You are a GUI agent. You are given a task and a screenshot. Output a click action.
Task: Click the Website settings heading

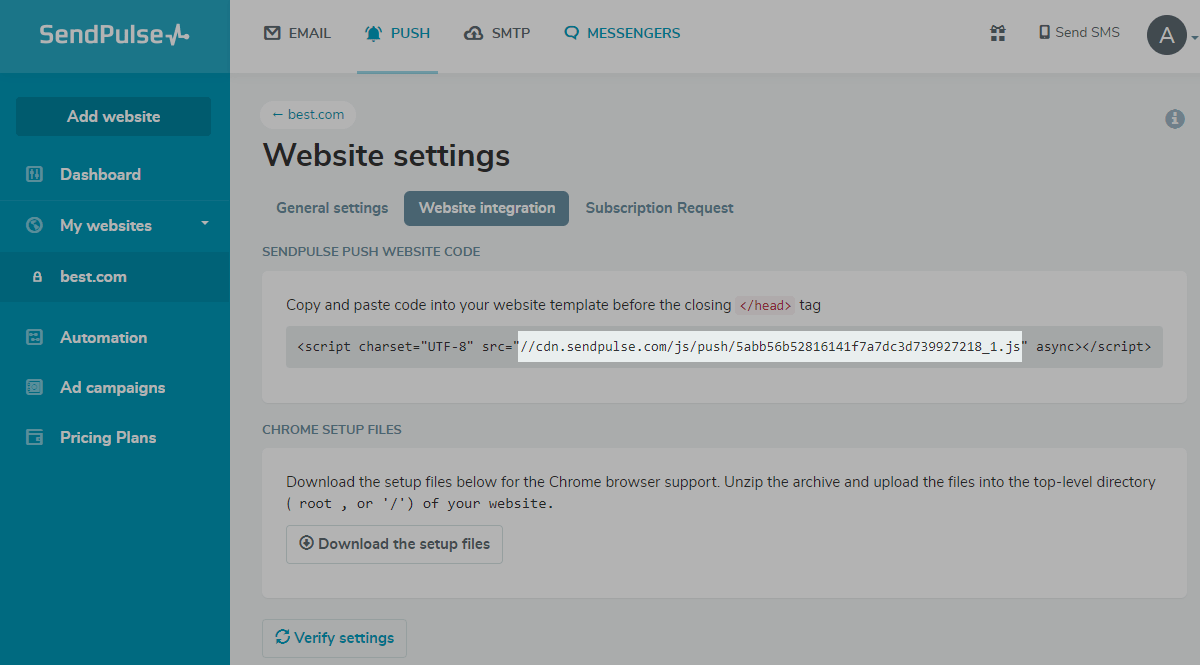(386, 156)
